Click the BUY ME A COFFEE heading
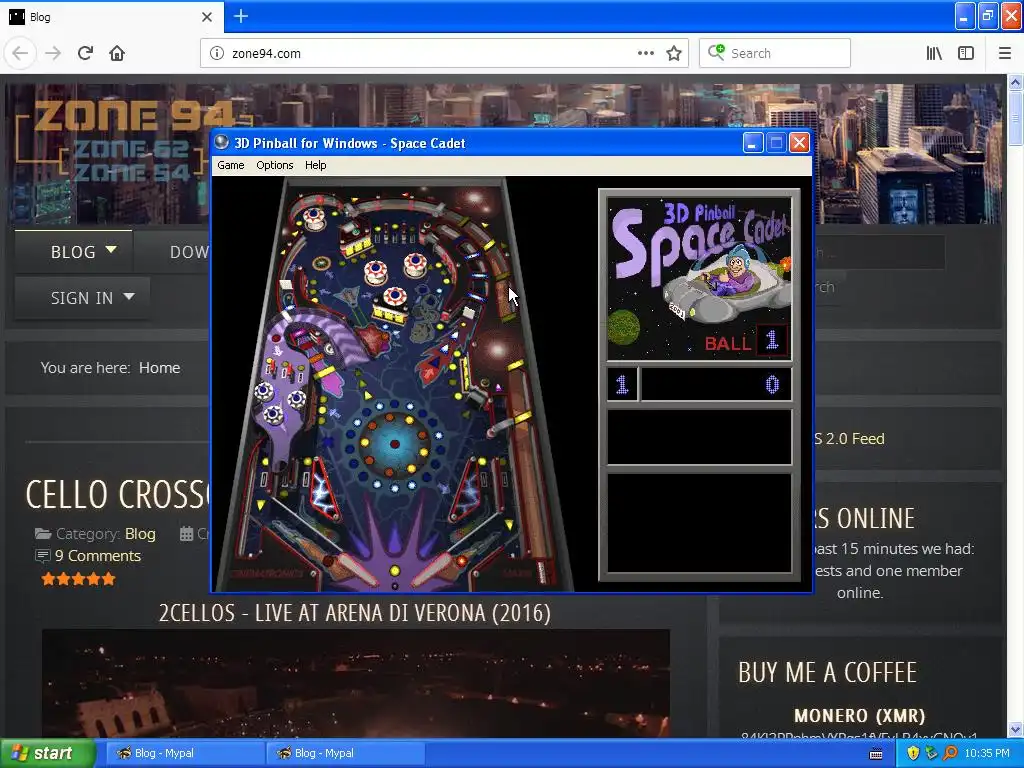1024x768 pixels. pyautogui.click(x=827, y=672)
